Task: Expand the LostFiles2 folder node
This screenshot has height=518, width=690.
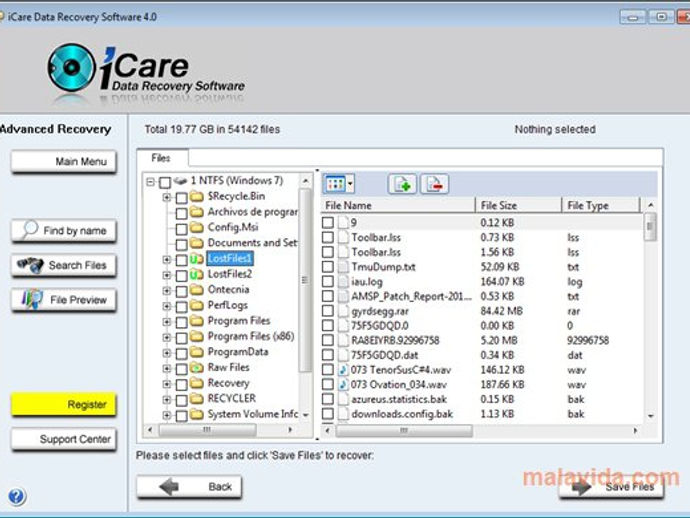Action: (x=166, y=275)
